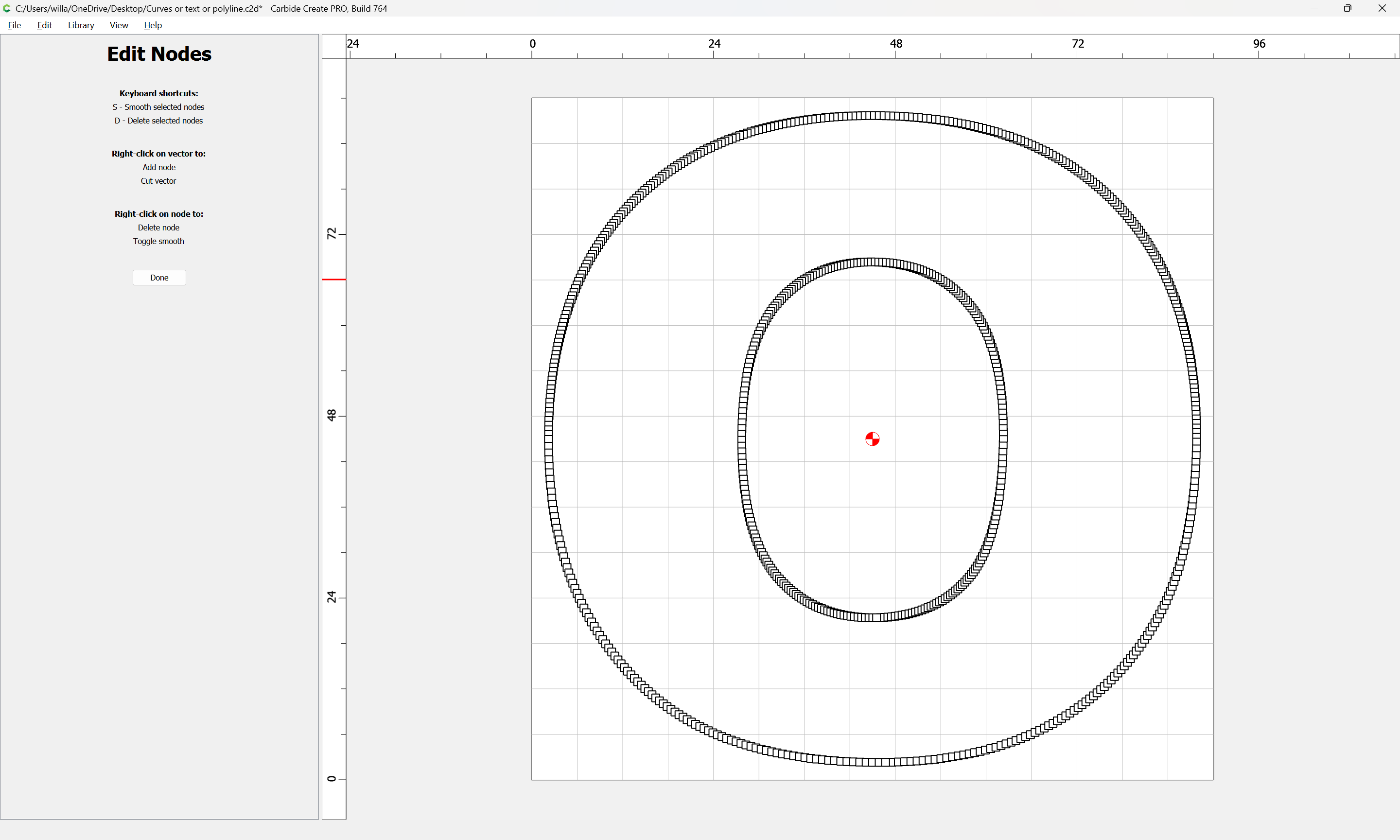Click the 96 mark on the horizontal ruler
The width and height of the screenshot is (1400, 840).
tap(1259, 44)
